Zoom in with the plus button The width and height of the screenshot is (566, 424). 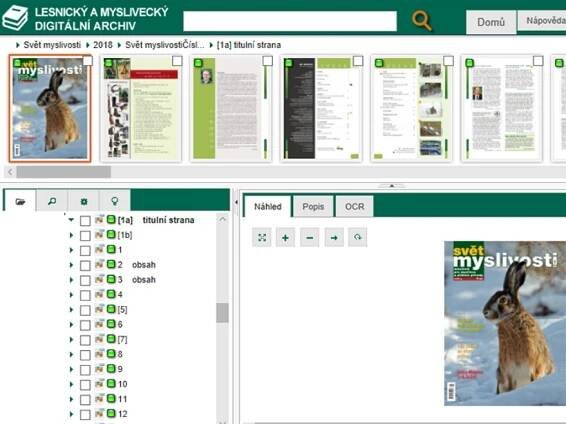click(285, 237)
